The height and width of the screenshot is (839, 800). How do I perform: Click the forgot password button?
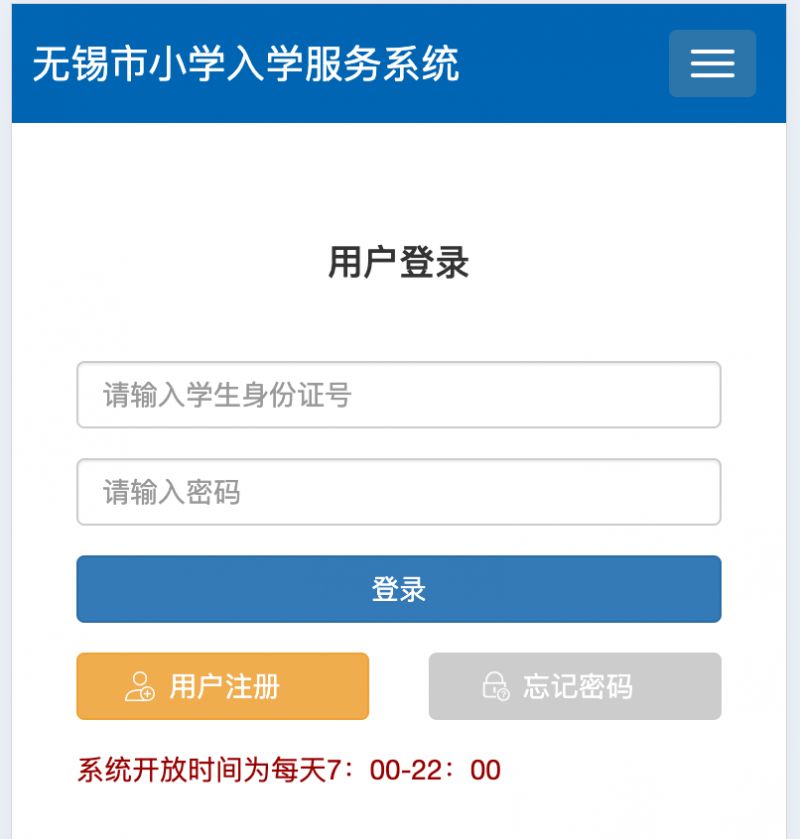(x=575, y=686)
